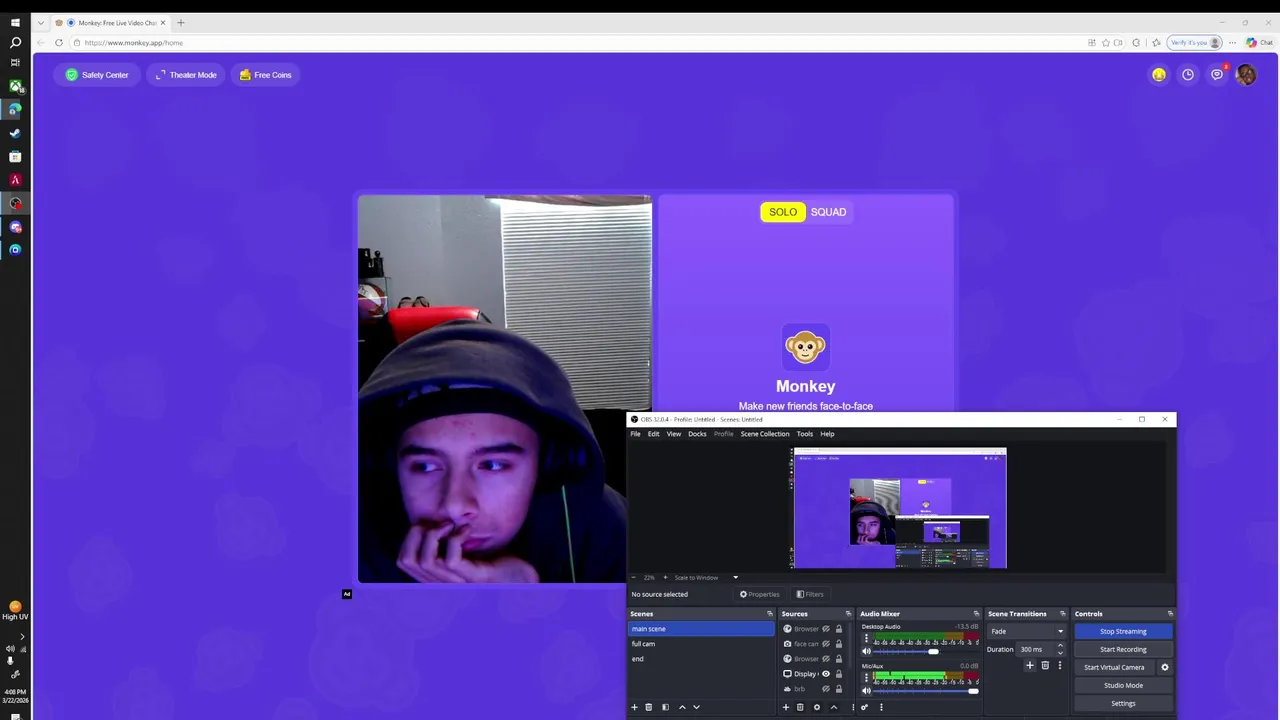Viewport: 1280px width, 720px height.
Task: Enable Theater Mode on Monkey page
Action: pyautogui.click(x=186, y=75)
